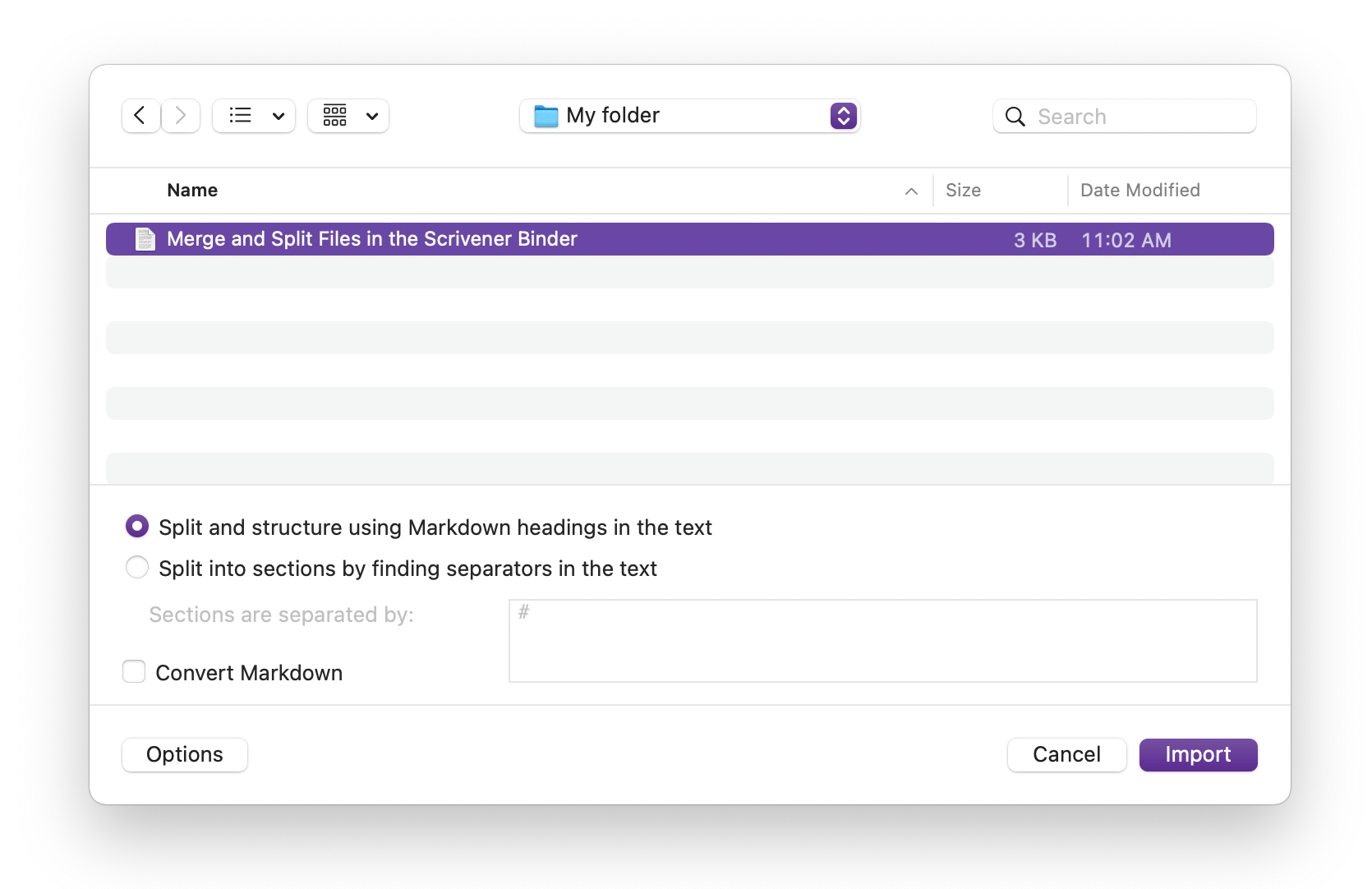Enable the Convert Markdown checkbox
Image resolution: width=1372 pixels, height=889 pixels.
(x=134, y=672)
